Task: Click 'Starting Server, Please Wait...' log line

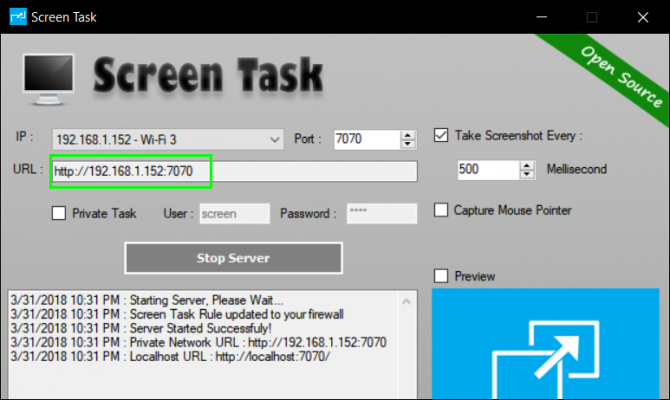Action: coord(147,300)
